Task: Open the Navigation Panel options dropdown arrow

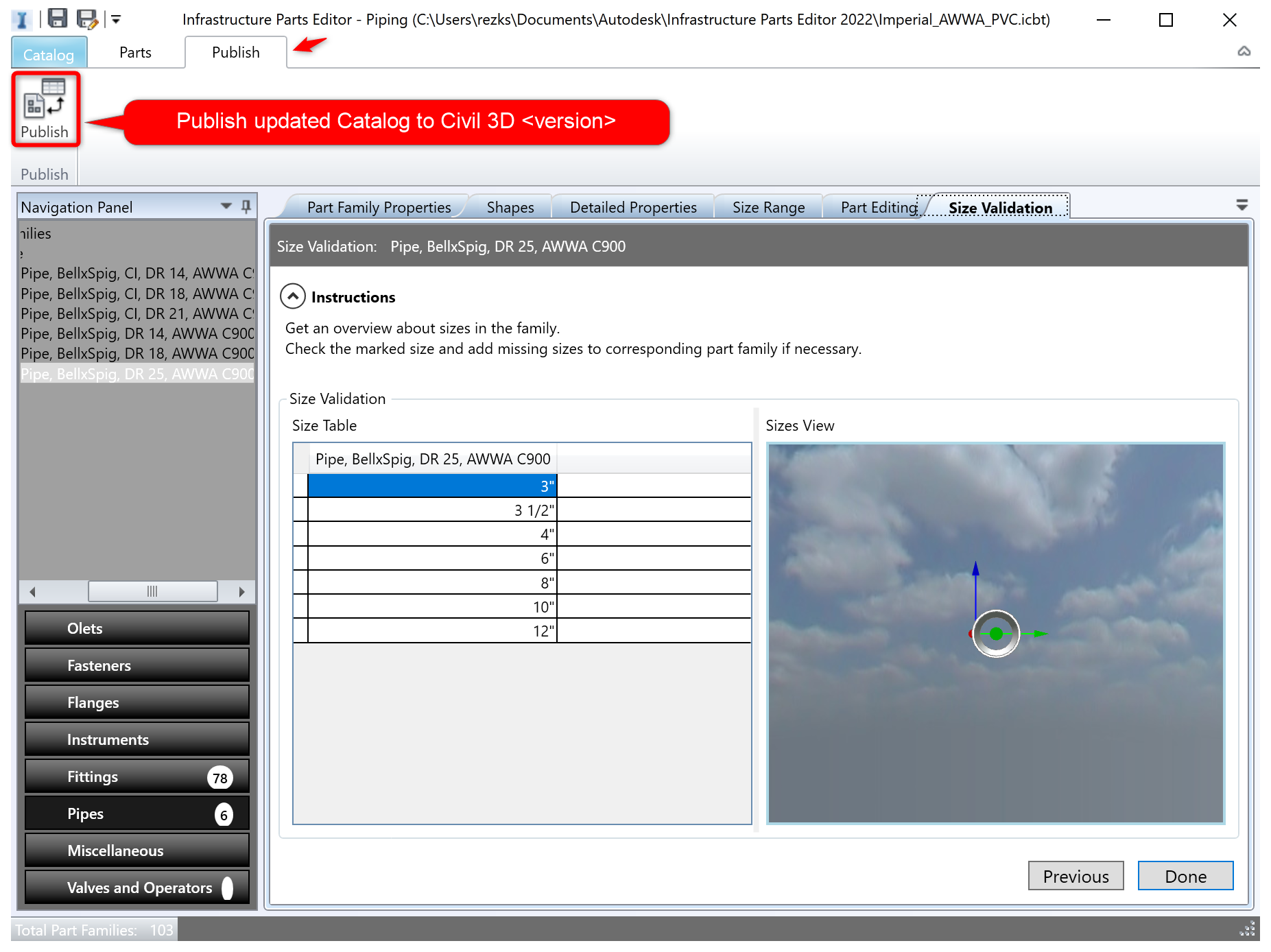Action: (226, 206)
